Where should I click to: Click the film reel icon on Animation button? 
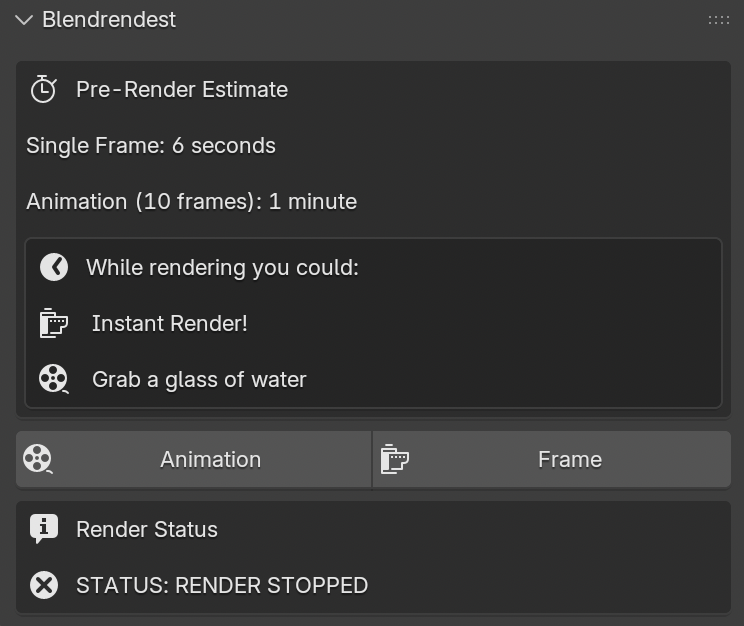[39, 459]
